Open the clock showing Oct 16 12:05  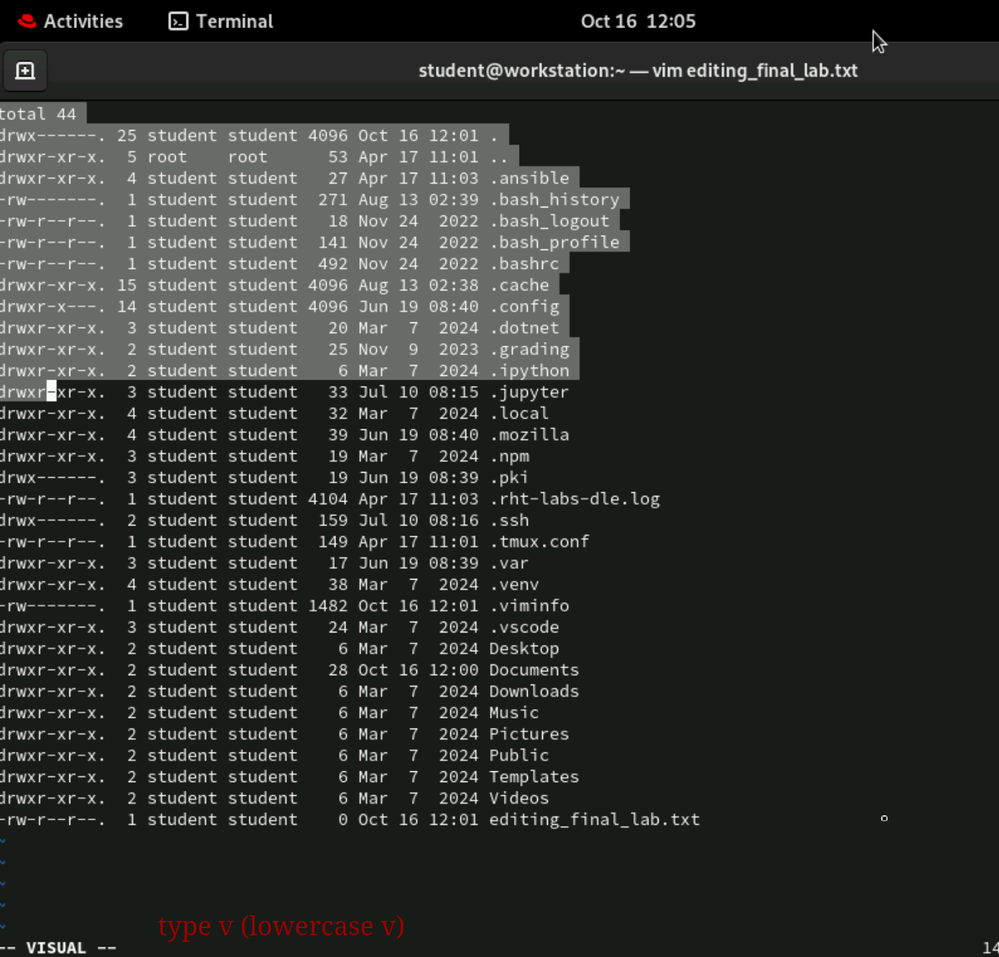click(638, 21)
